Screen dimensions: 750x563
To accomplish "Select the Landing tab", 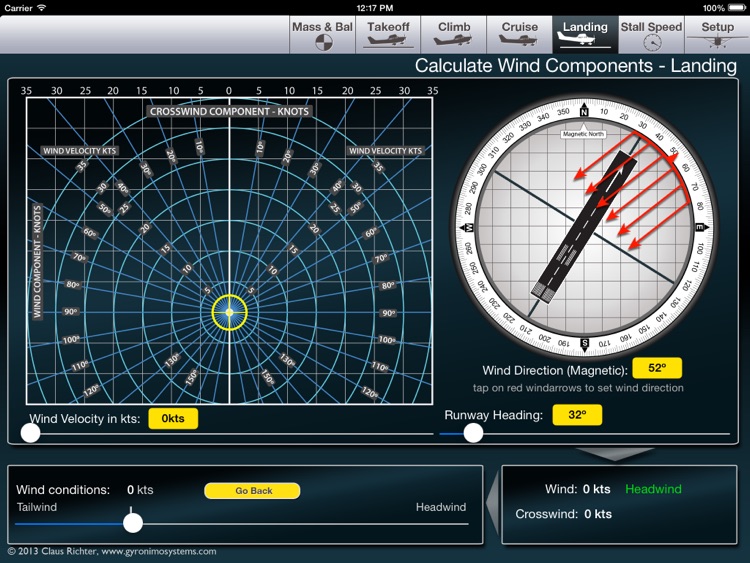I will (585, 35).
